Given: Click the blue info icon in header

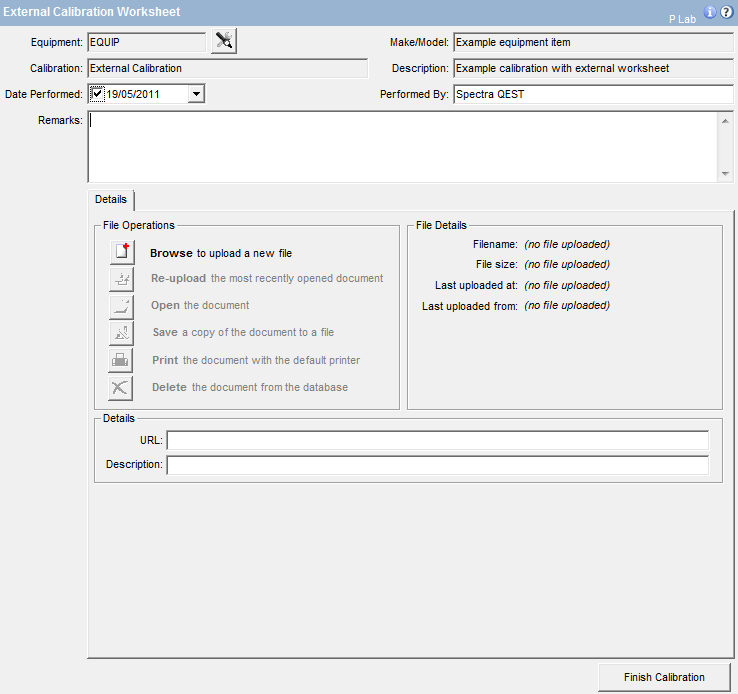Looking at the screenshot, I should 710,12.
